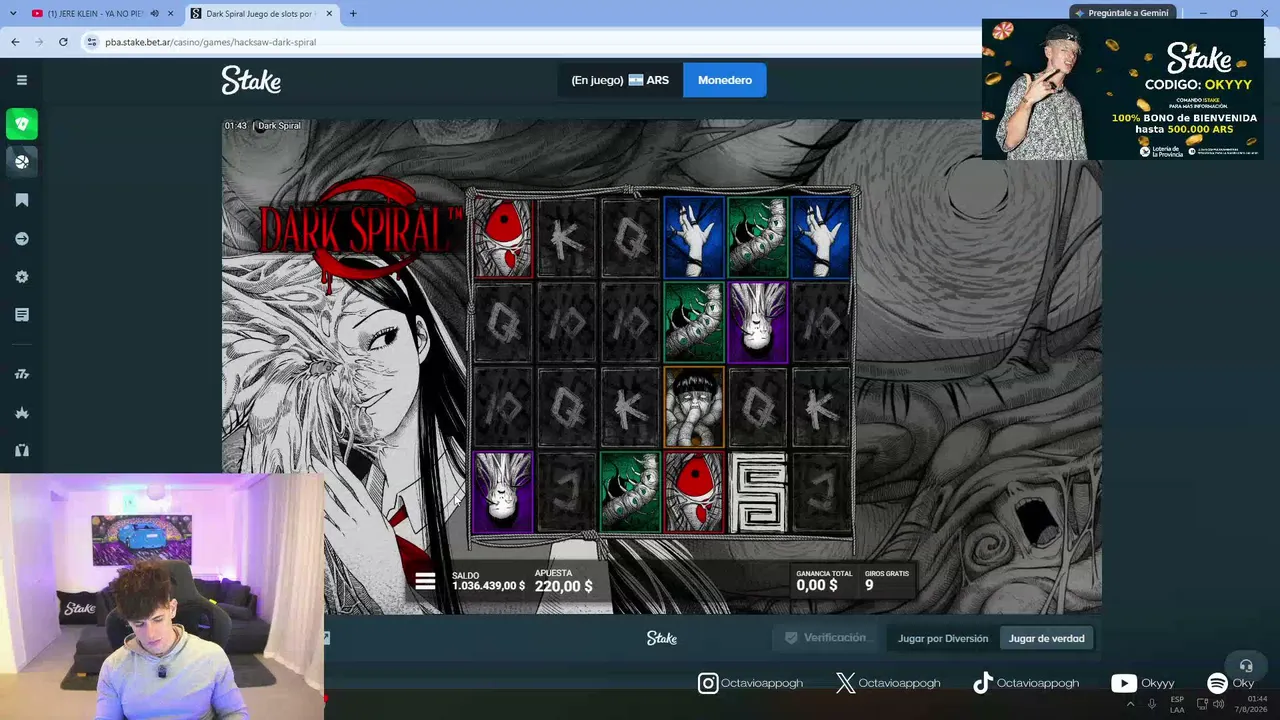This screenshot has width=1280, height=720.
Task: Expand the tab search dropdown arrow
Action: [13, 14]
